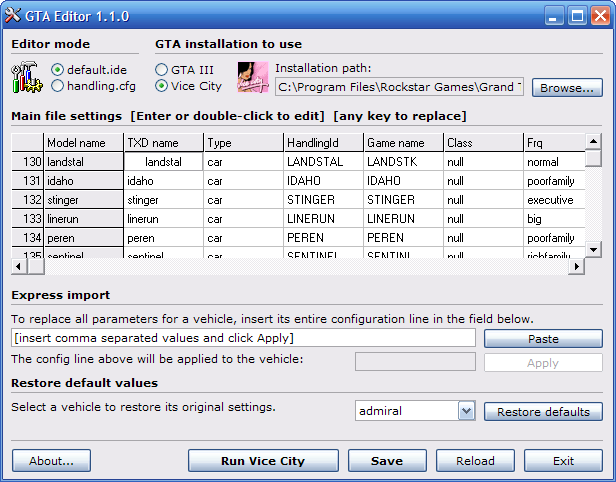This screenshot has height=482, width=616.
Task: Click the LINERUN HandlingId cell
Action: point(324,219)
